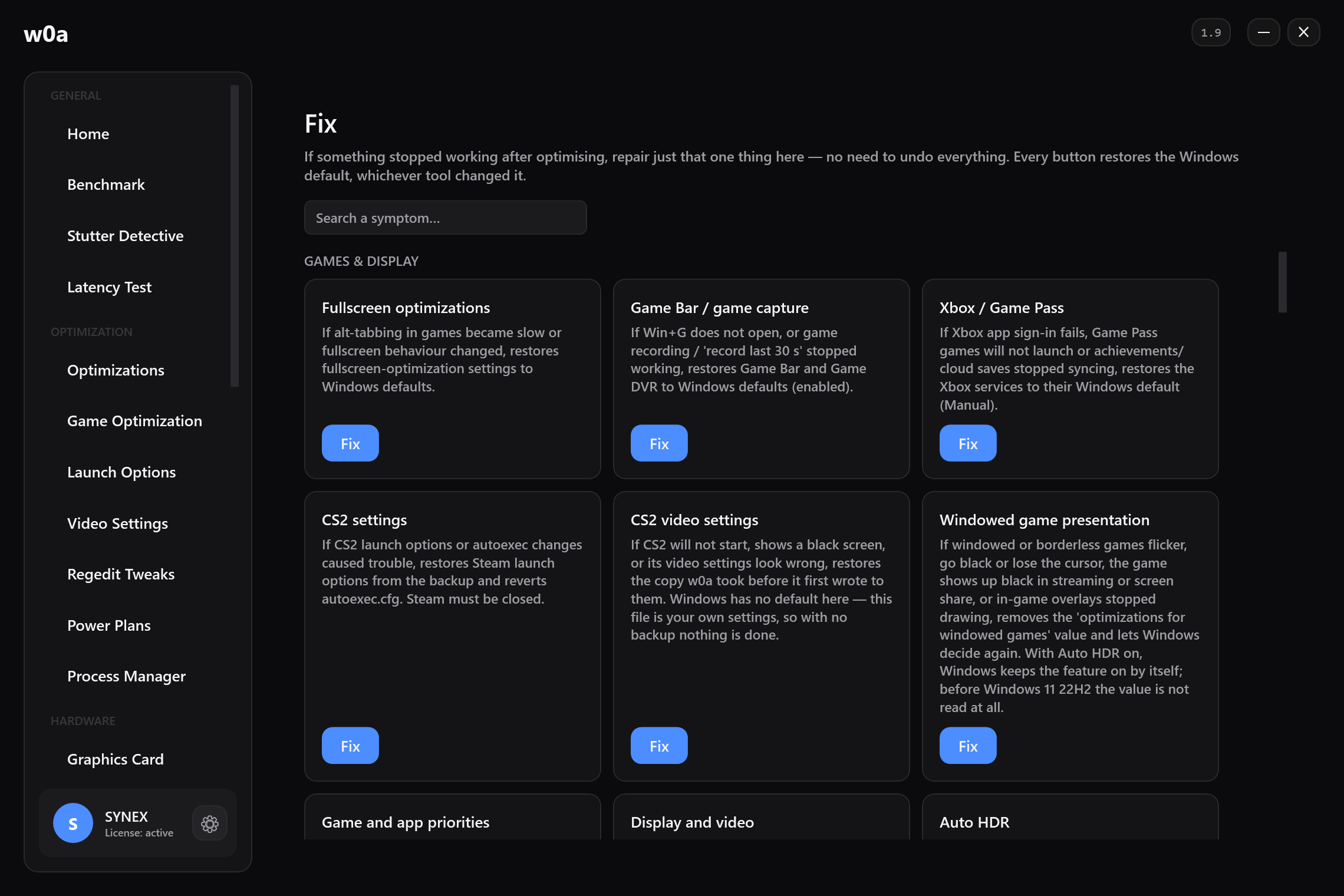Click the Fullscreen optimizations card title

pyautogui.click(x=406, y=308)
